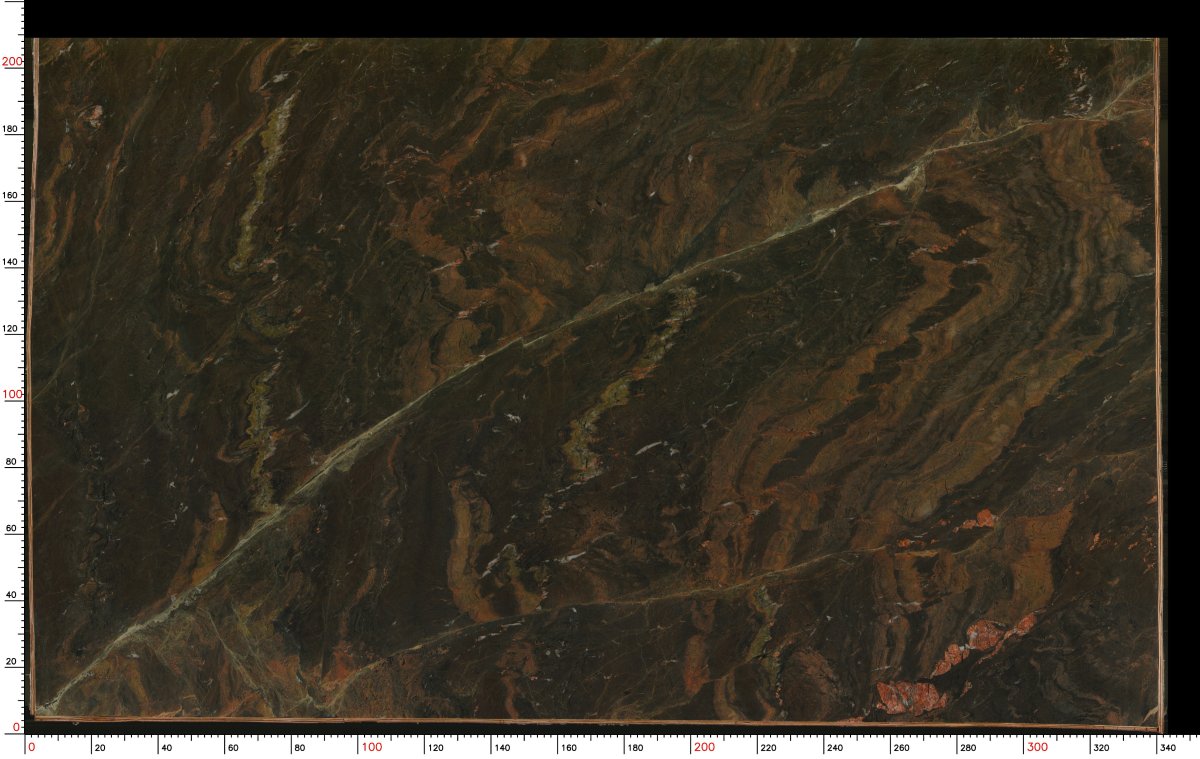Click red "200" label on vertical ruler
This screenshot has width=1200, height=759.
pyautogui.click(x=11, y=62)
